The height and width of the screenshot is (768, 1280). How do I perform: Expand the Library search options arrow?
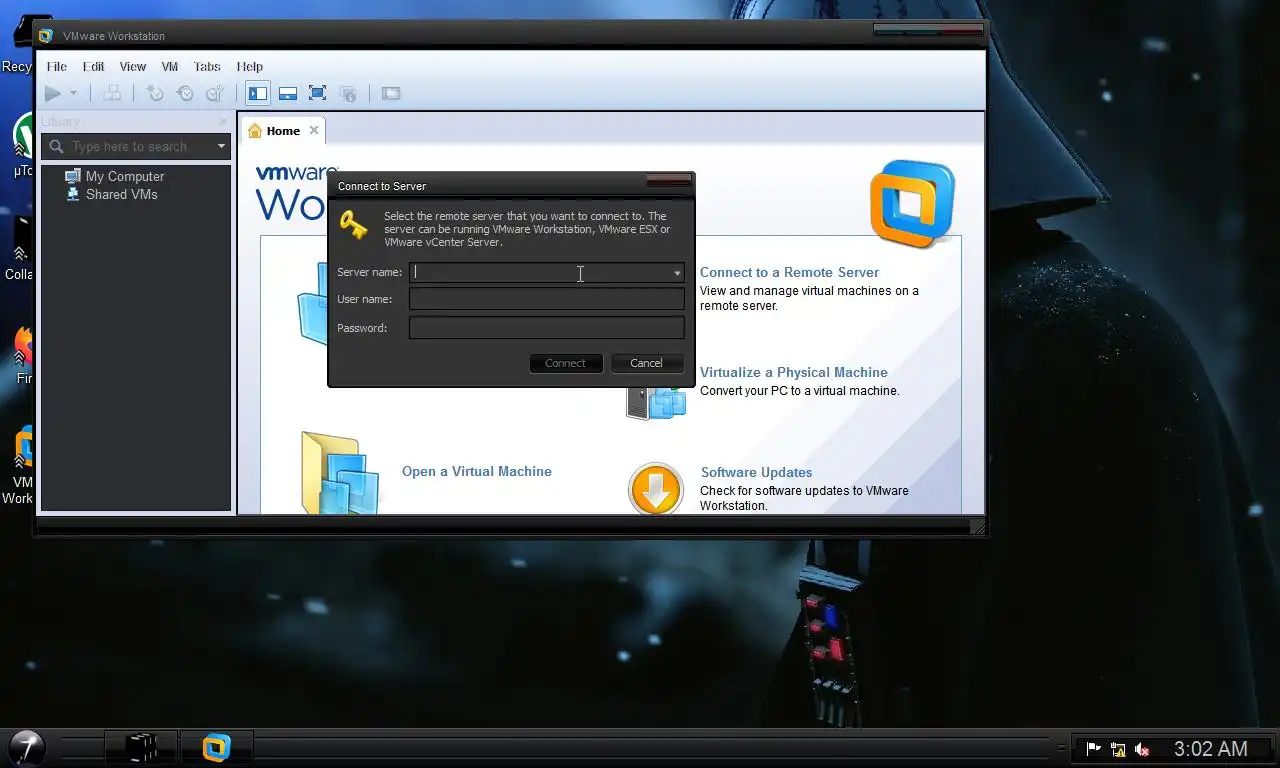coord(222,146)
